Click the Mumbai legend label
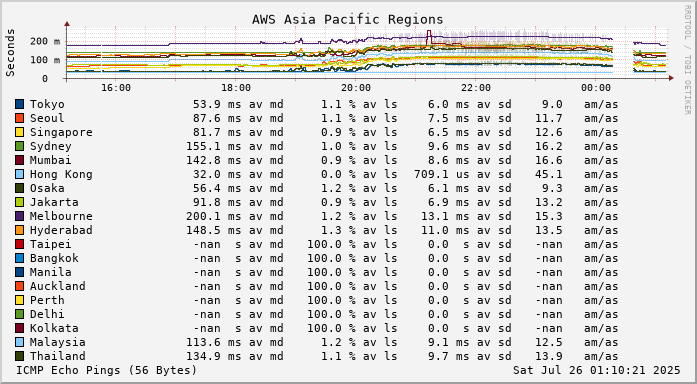This screenshot has width=697, height=384. pyautogui.click(x=51, y=160)
